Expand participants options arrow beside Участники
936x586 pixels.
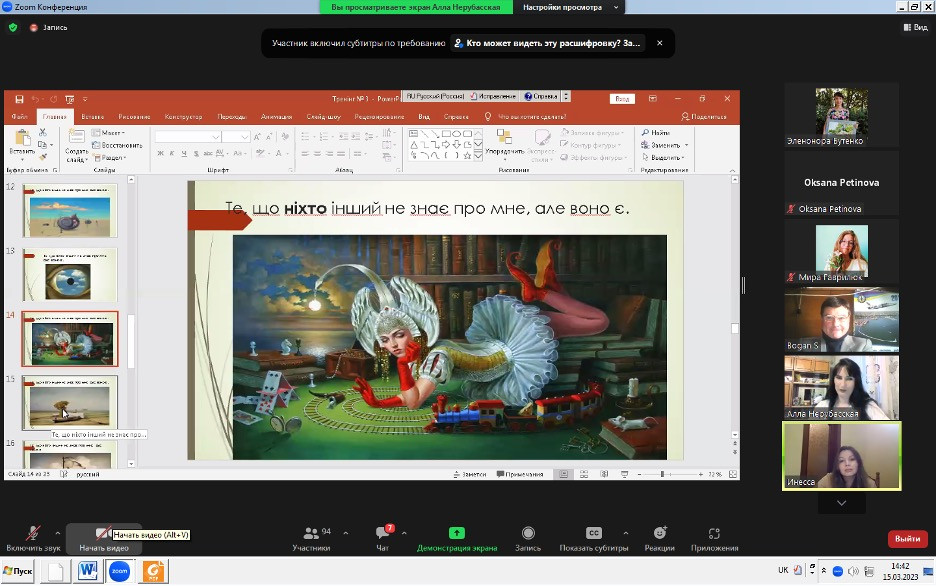346,533
